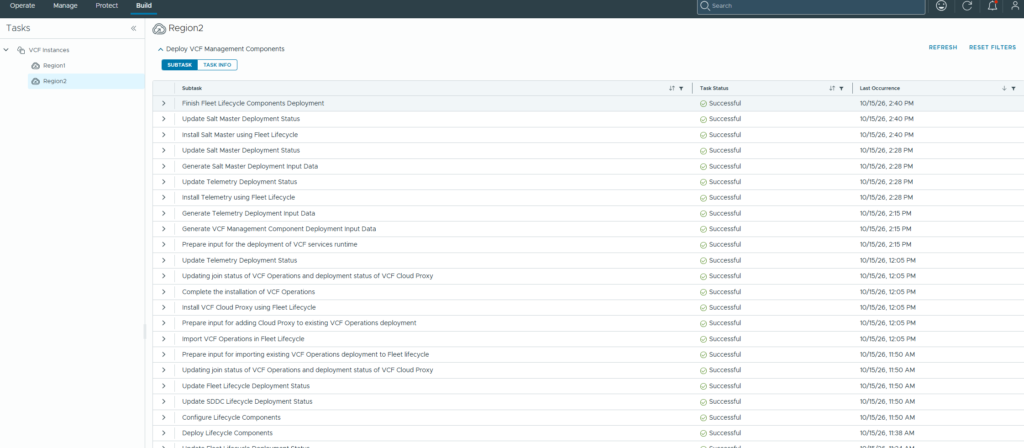
Task: Collapse Deploy VCF Management Components section
Action: point(161,49)
